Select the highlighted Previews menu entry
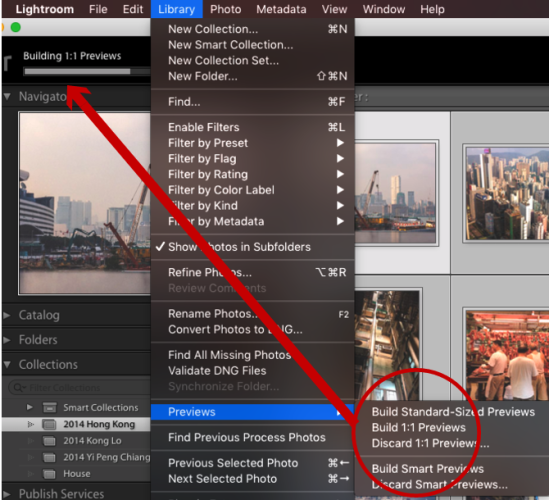549x500 pixels. coord(252,412)
